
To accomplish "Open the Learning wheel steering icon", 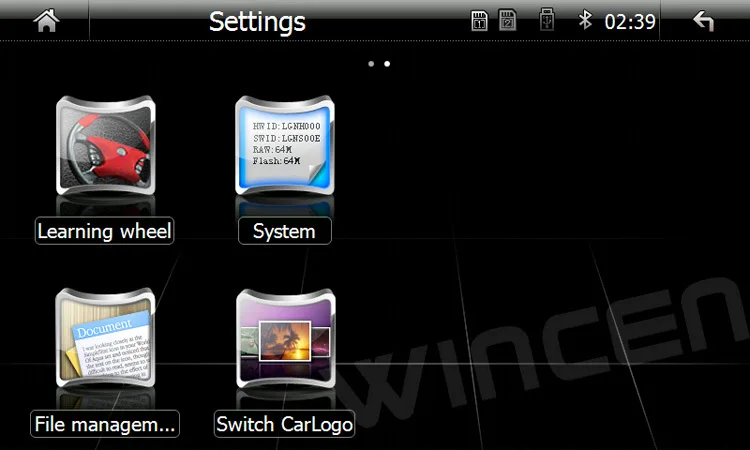I will [x=105, y=145].
